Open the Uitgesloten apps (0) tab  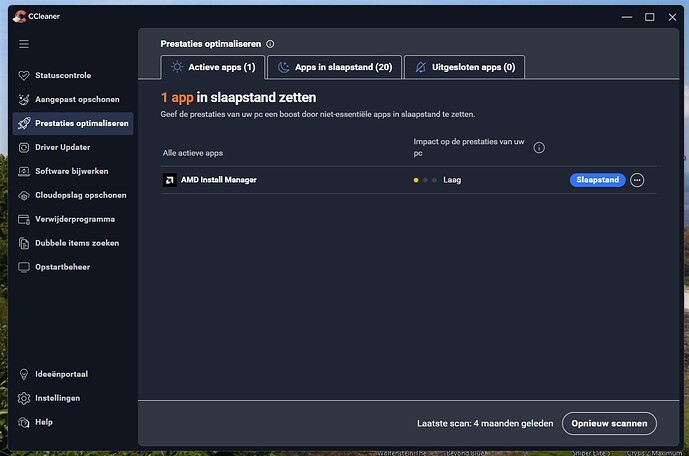pyautogui.click(x=464, y=67)
